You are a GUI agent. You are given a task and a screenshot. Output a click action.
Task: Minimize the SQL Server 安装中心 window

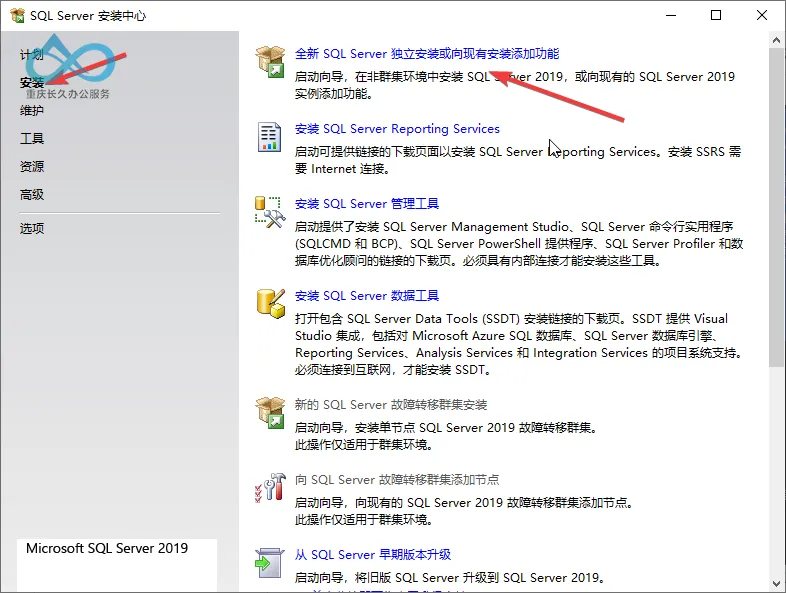click(671, 16)
